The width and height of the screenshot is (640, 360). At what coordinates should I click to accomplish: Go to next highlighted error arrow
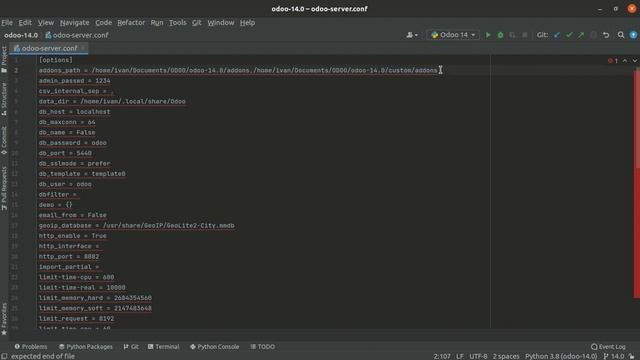pyautogui.click(x=635, y=61)
